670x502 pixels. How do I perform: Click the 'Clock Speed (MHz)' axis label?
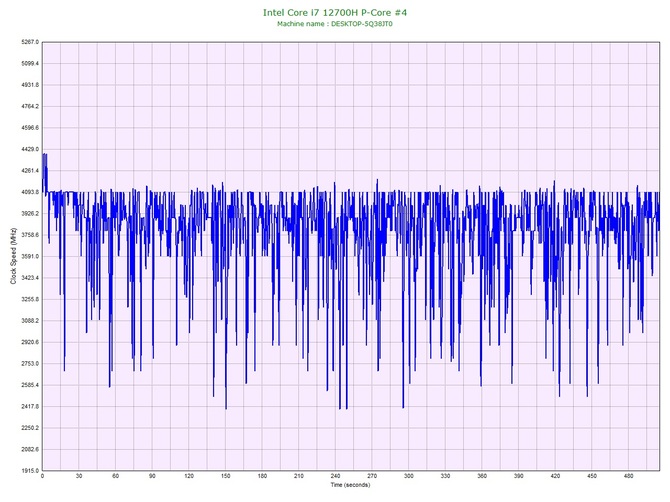(x=13, y=256)
